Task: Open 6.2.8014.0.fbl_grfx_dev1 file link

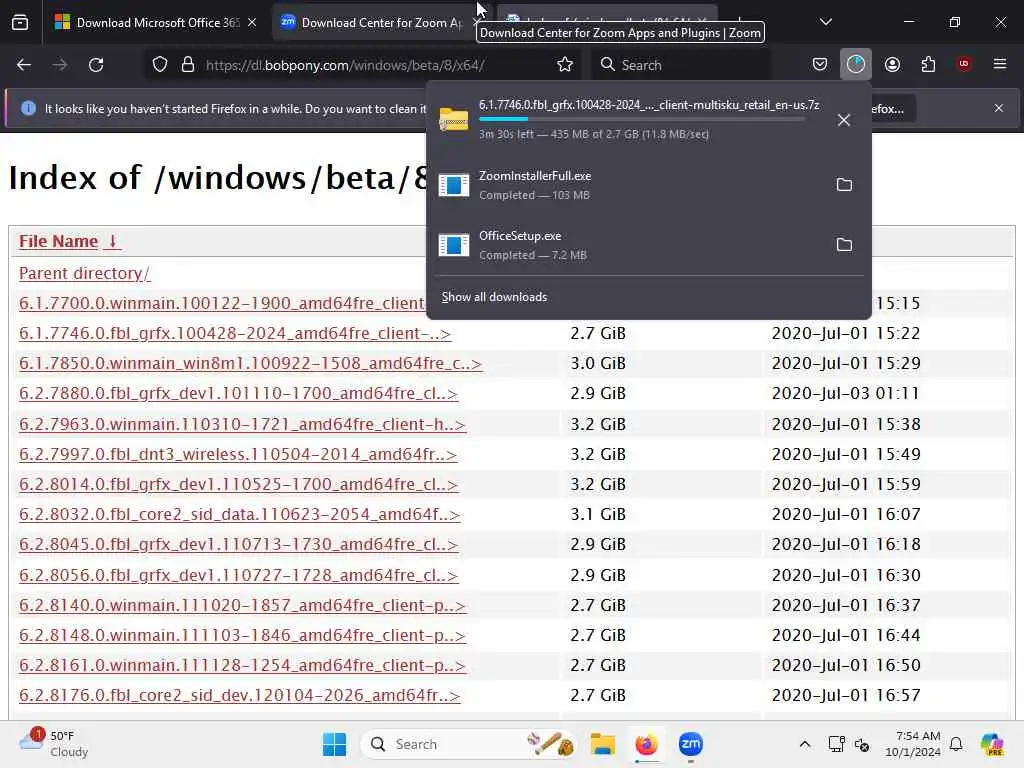Action: point(238,484)
